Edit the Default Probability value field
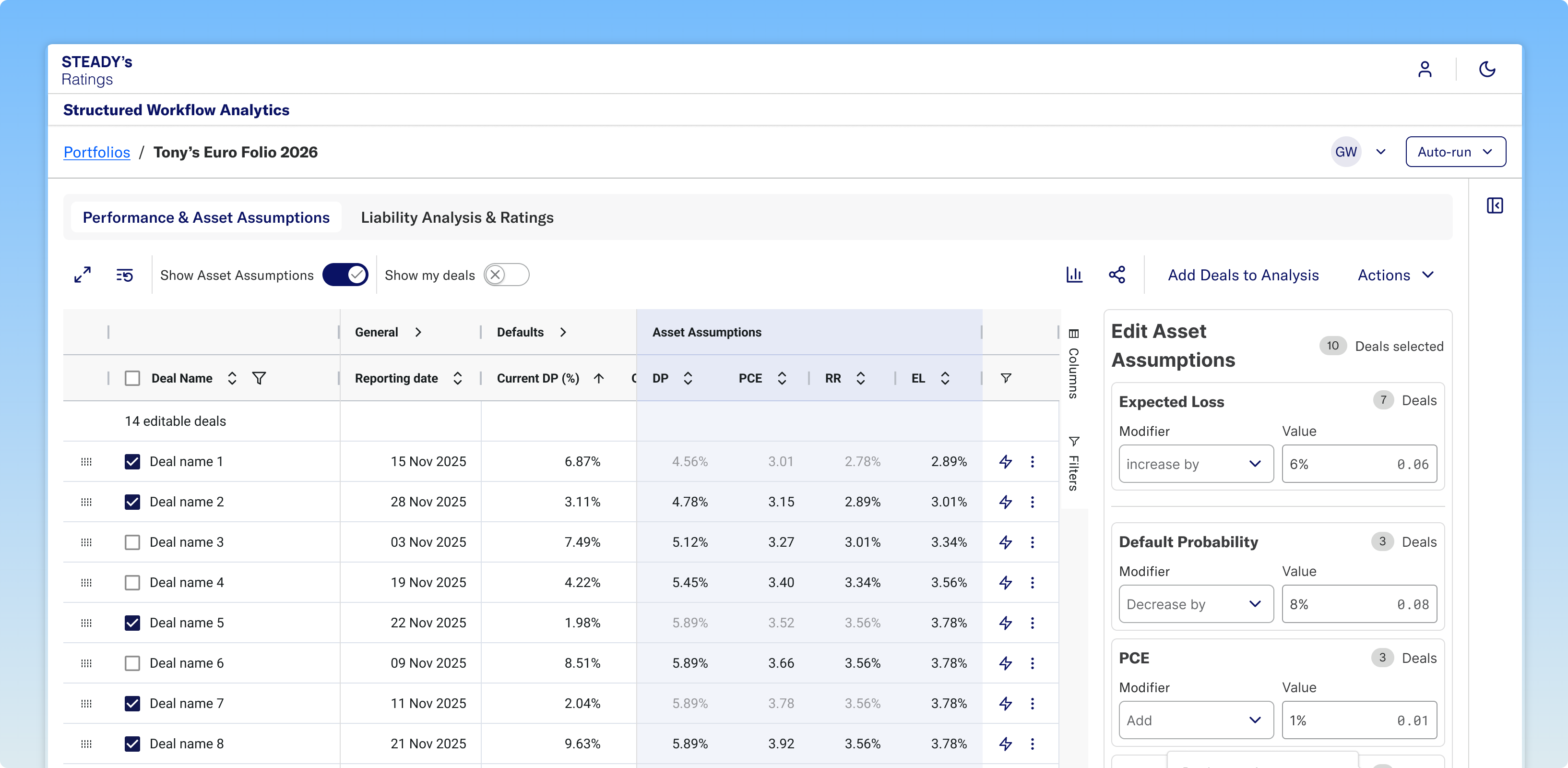1568x768 pixels. (1359, 604)
